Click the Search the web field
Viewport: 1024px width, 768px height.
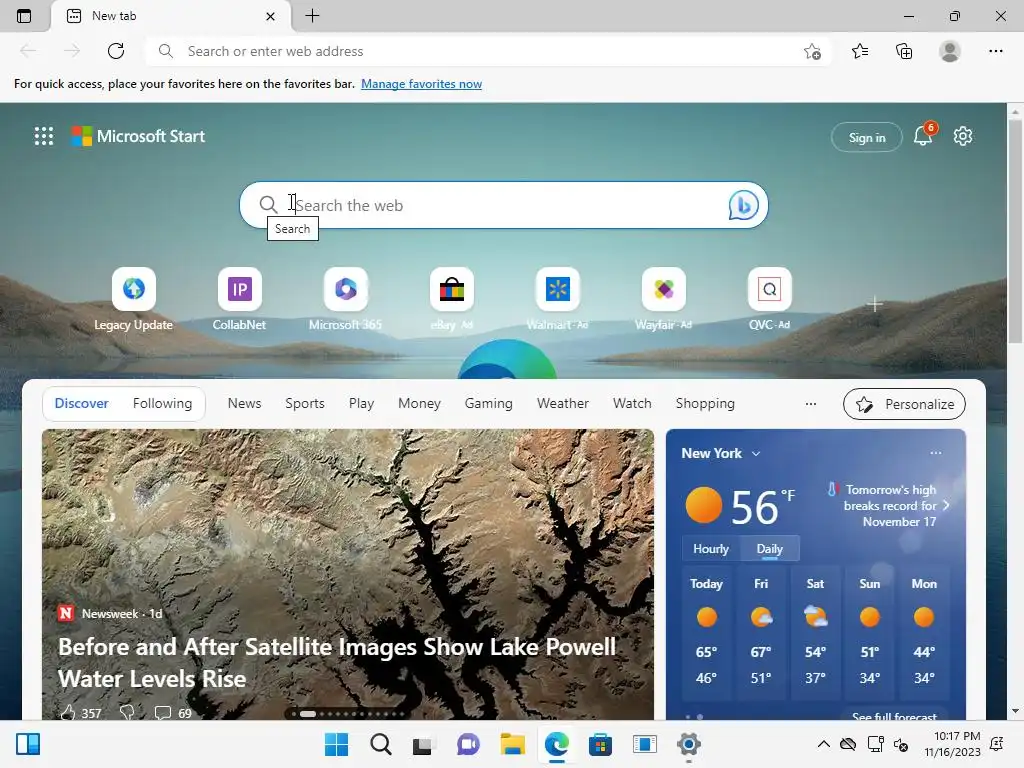coord(503,205)
